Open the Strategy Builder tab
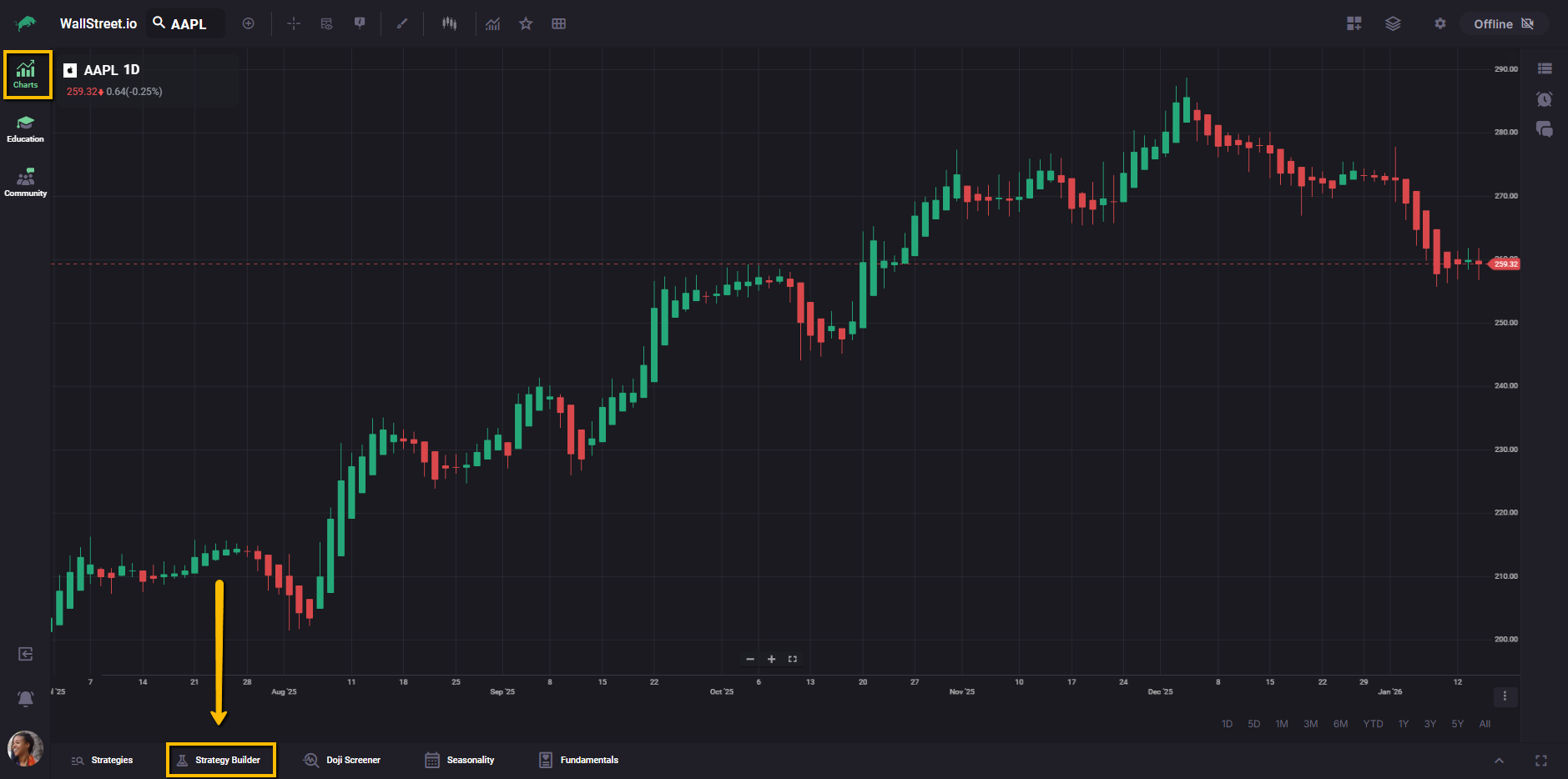 tap(220, 760)
